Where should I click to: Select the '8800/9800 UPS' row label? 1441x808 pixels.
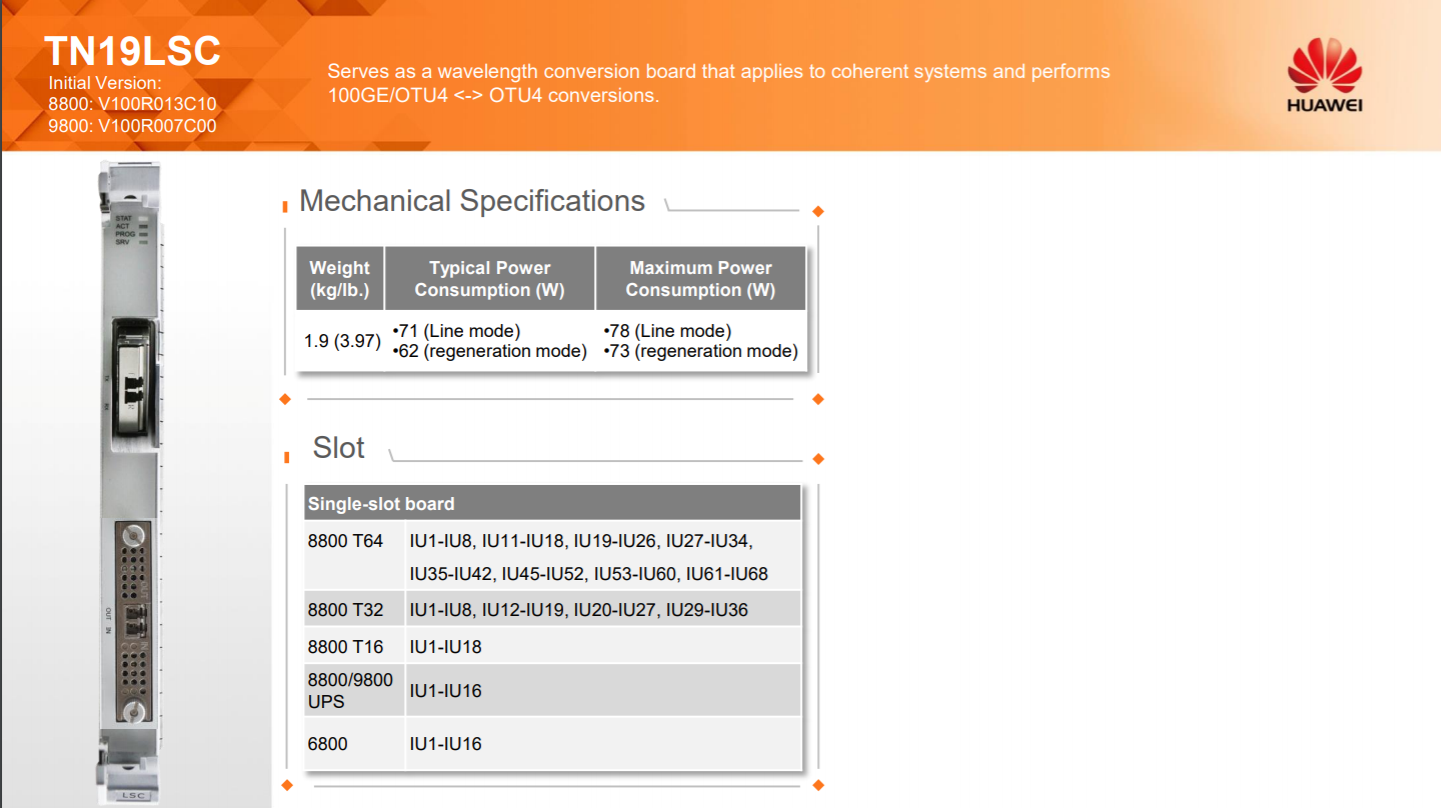tap(350, 691)
